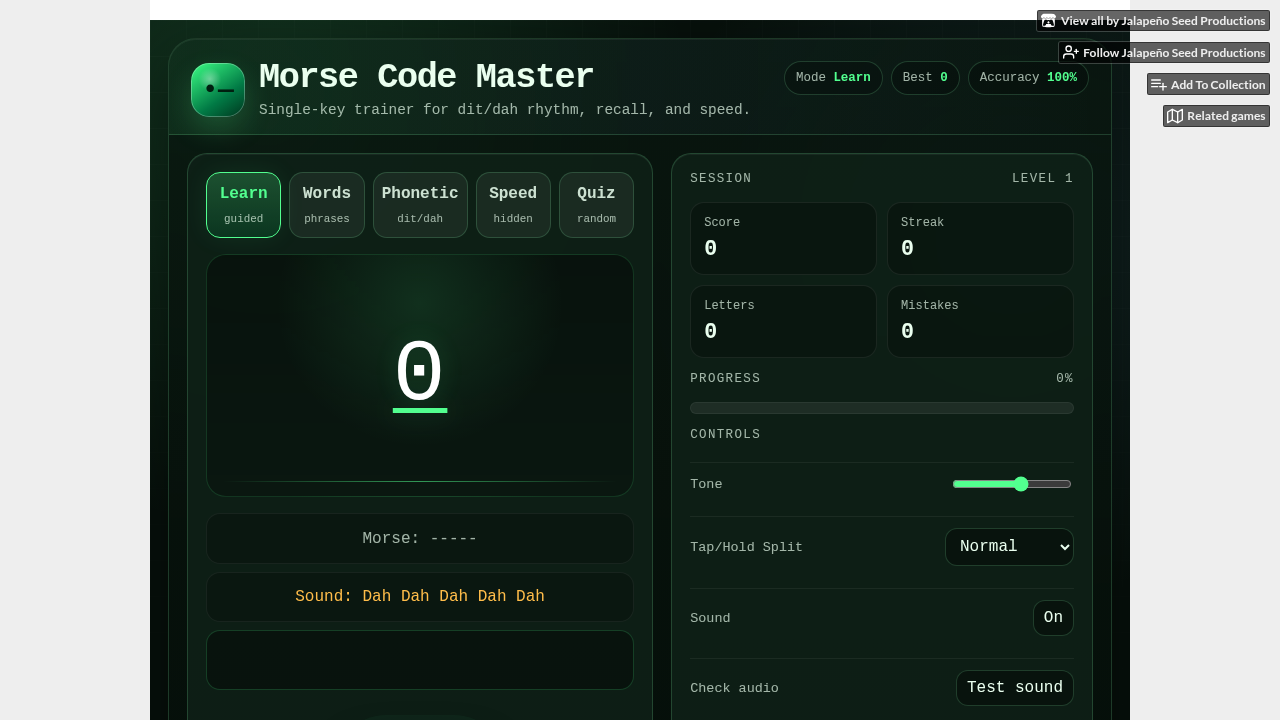
Task: Click the Mode Learn status pill
Action: (833, 78)
